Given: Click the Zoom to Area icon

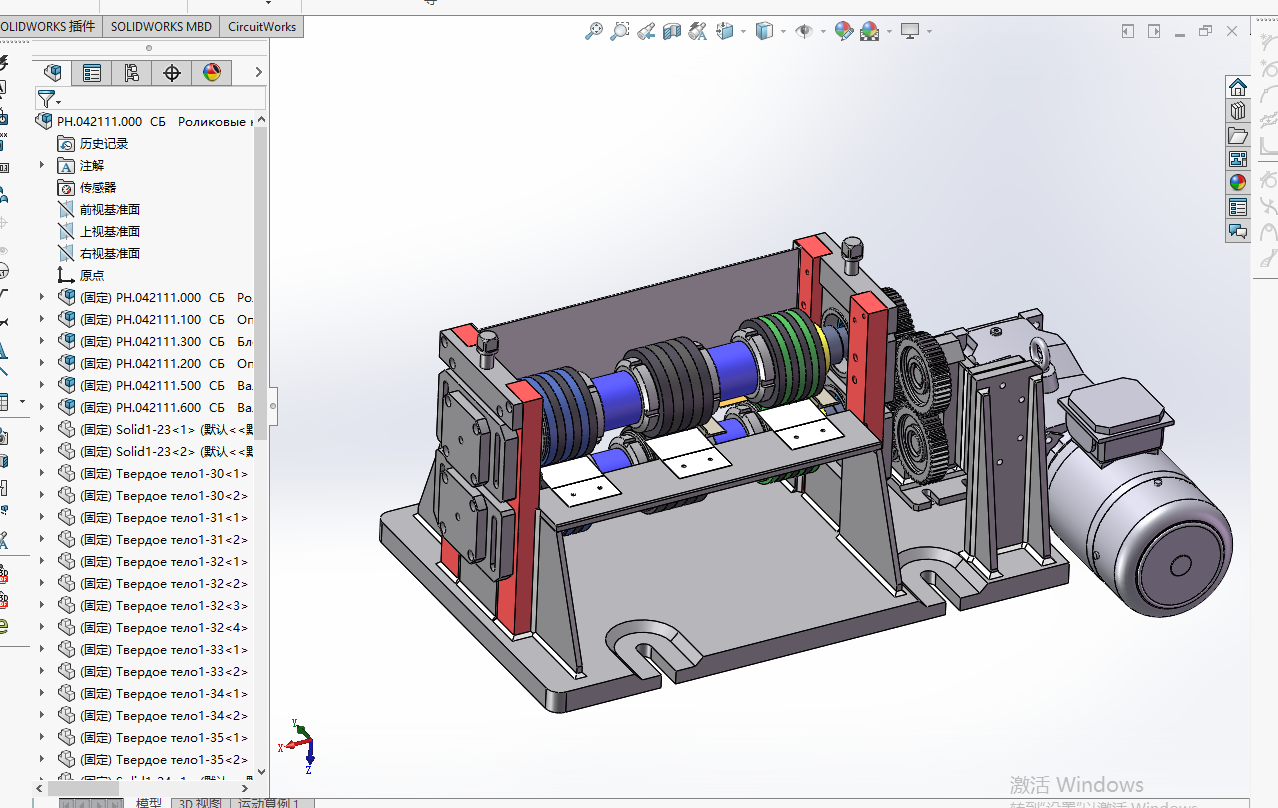Looking at the screenshot, I should point(620,31).
